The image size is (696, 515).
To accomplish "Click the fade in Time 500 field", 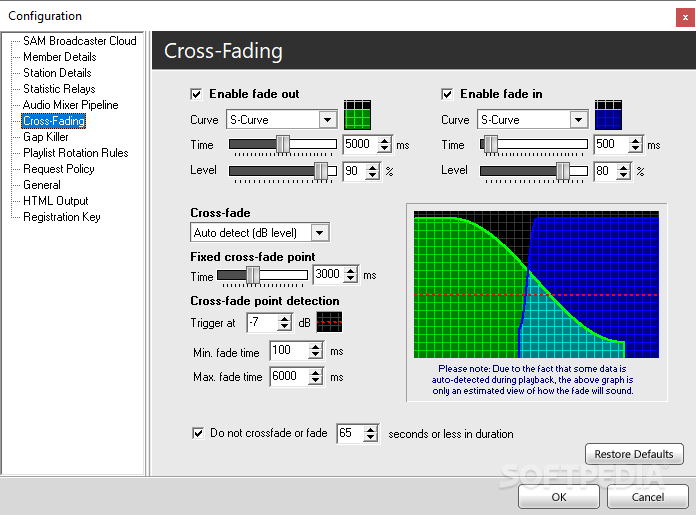I will click(x=611, y=144).
